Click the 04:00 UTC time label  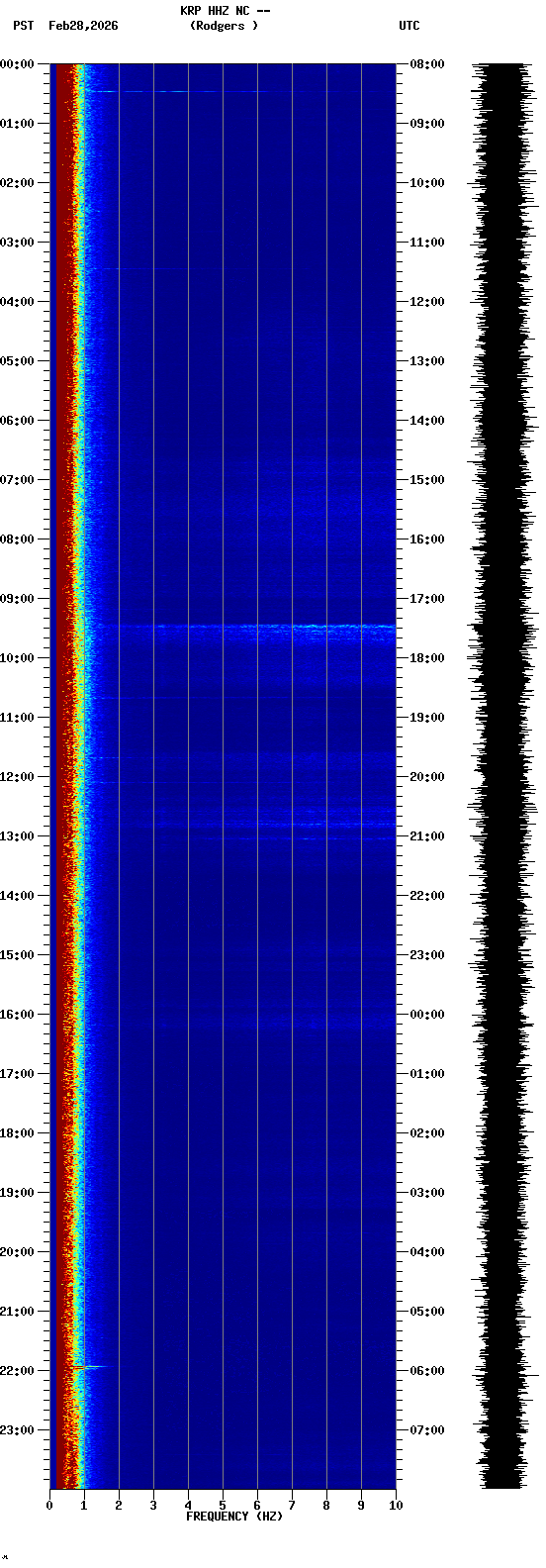[427, 1252]
